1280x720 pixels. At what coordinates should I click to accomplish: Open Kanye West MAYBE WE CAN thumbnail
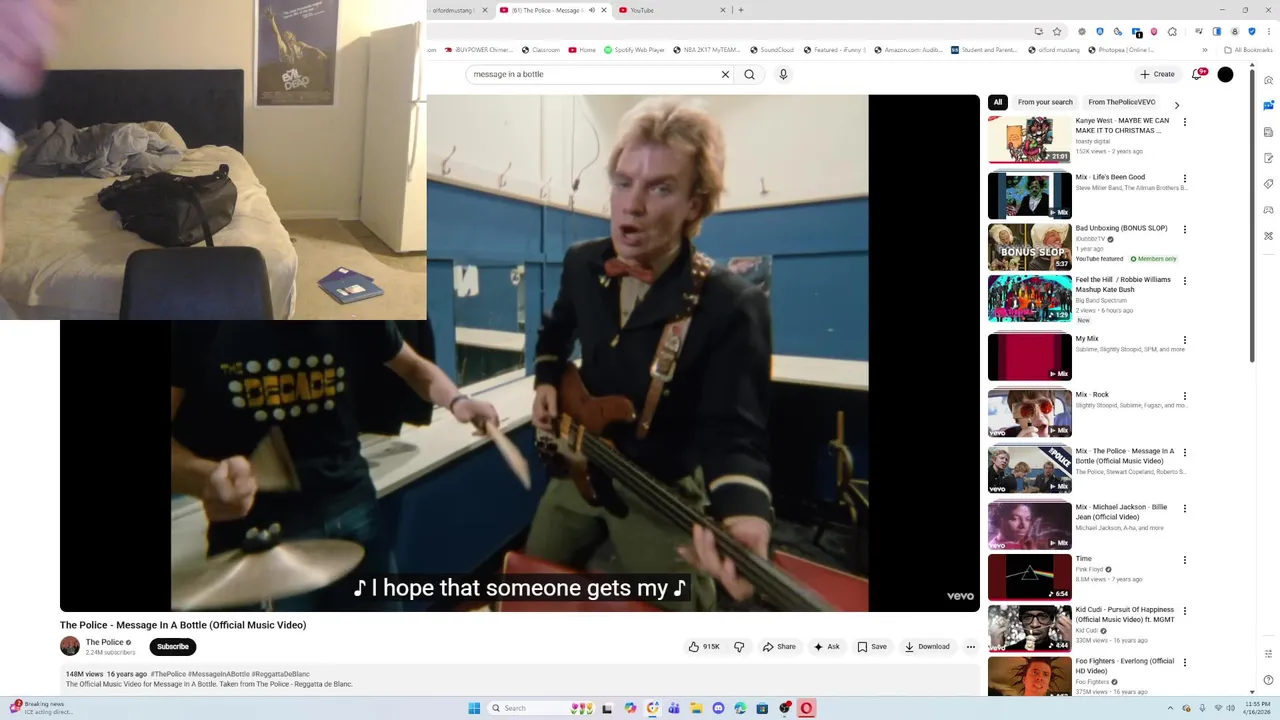pyautogui.click(x=1029, y=140)
